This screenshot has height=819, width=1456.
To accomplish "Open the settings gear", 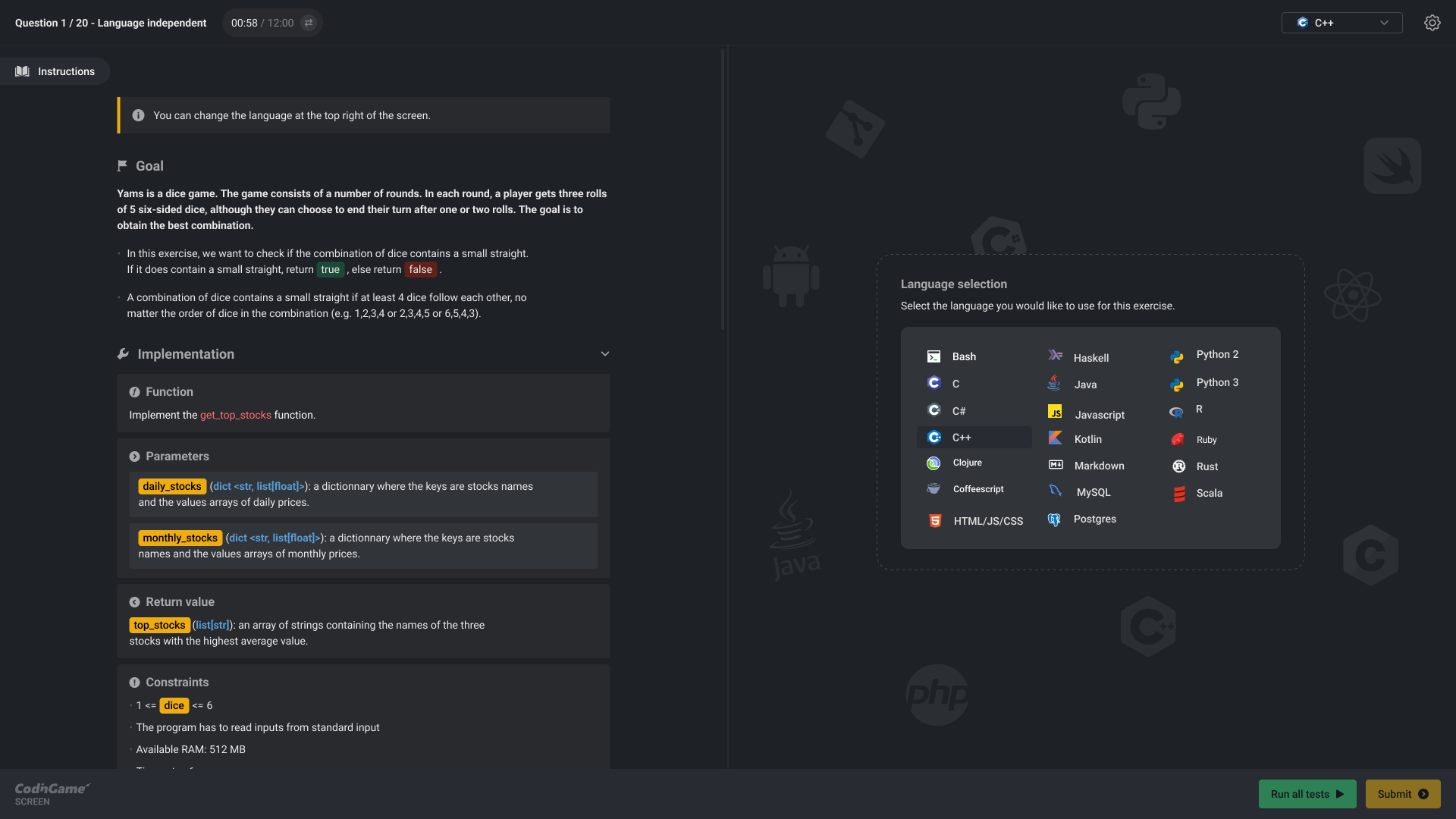I will [1432, 22].
